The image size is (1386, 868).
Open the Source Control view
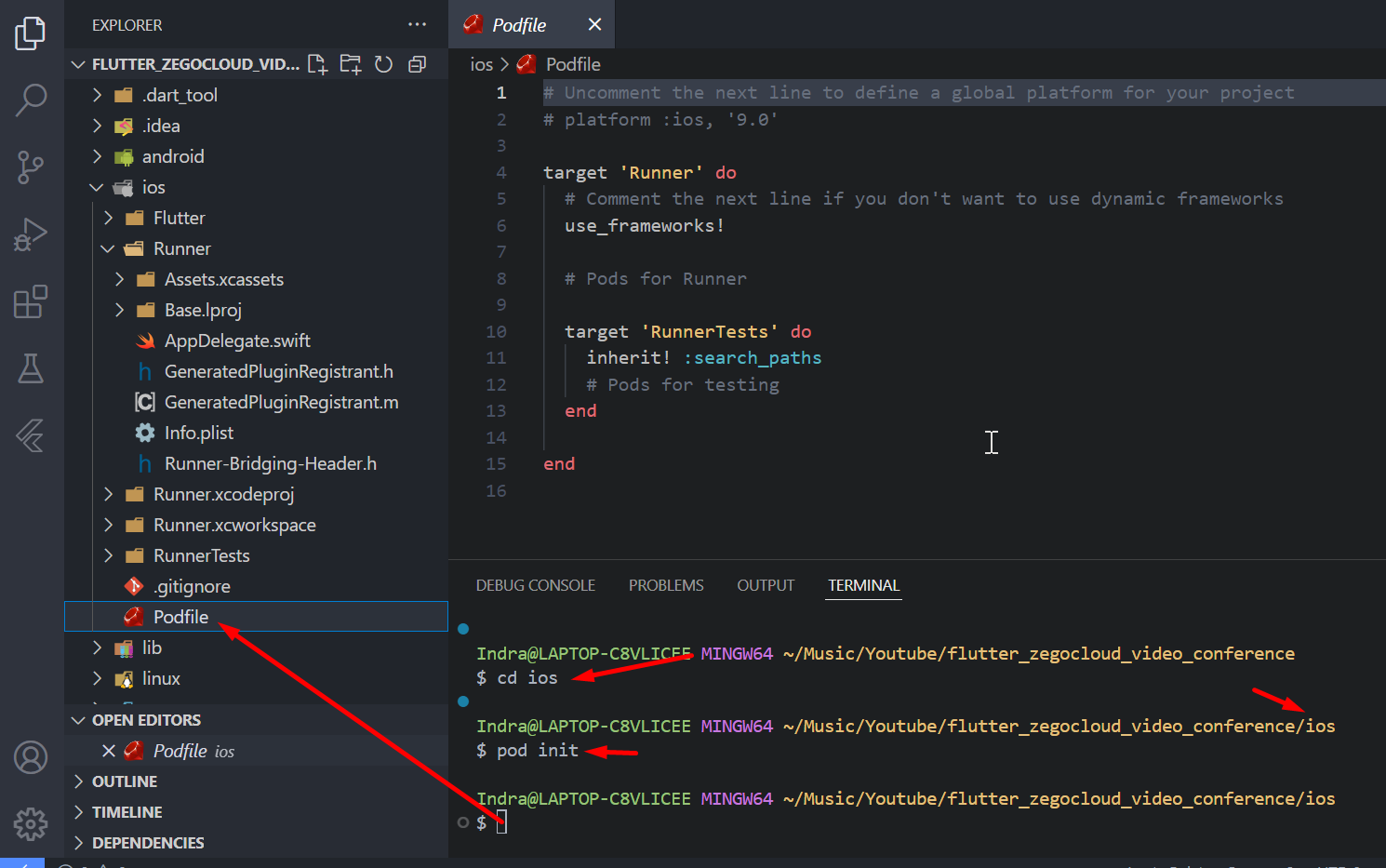pos(31,167)
